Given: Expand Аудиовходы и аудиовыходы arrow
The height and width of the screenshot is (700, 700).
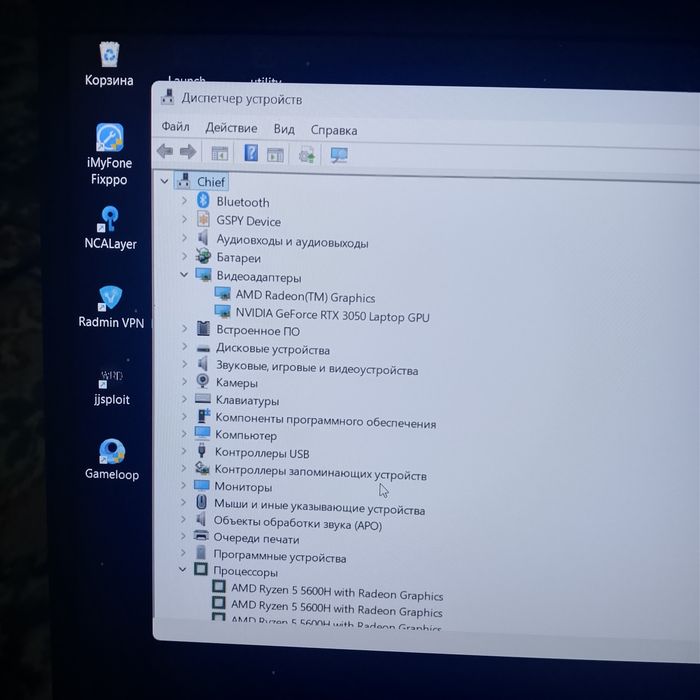Looking at the screenshot, I should [184, 238].
